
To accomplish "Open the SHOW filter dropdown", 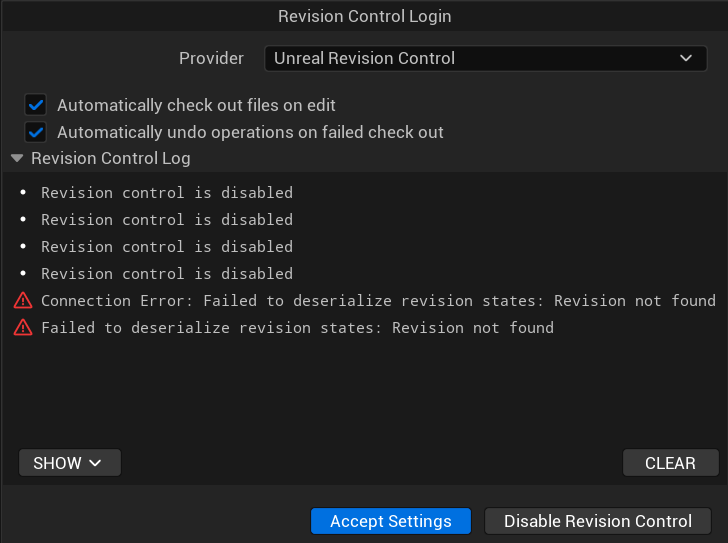I will click(x=70, y=463).
